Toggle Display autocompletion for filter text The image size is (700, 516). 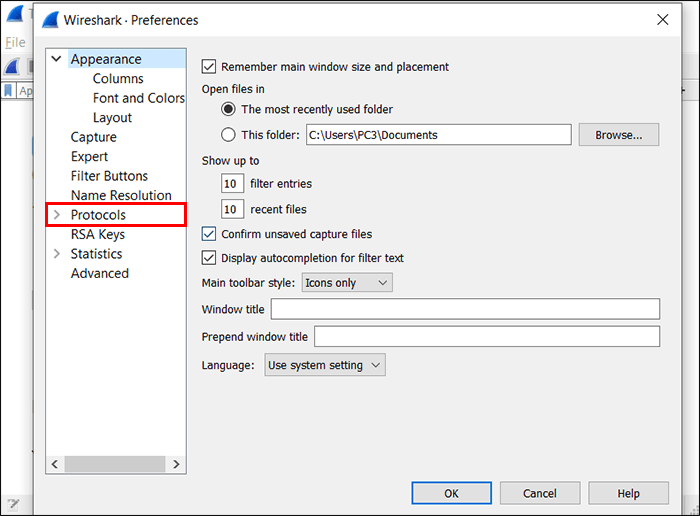209,258
